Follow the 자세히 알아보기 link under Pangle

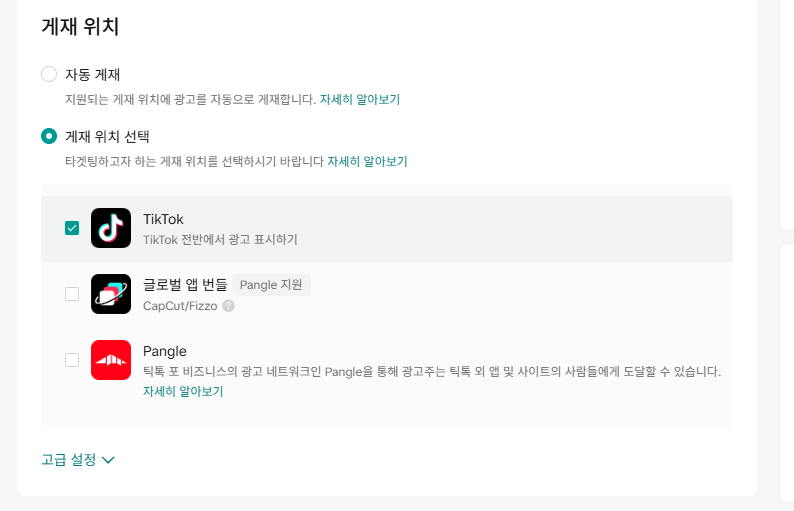coord(183,391)
